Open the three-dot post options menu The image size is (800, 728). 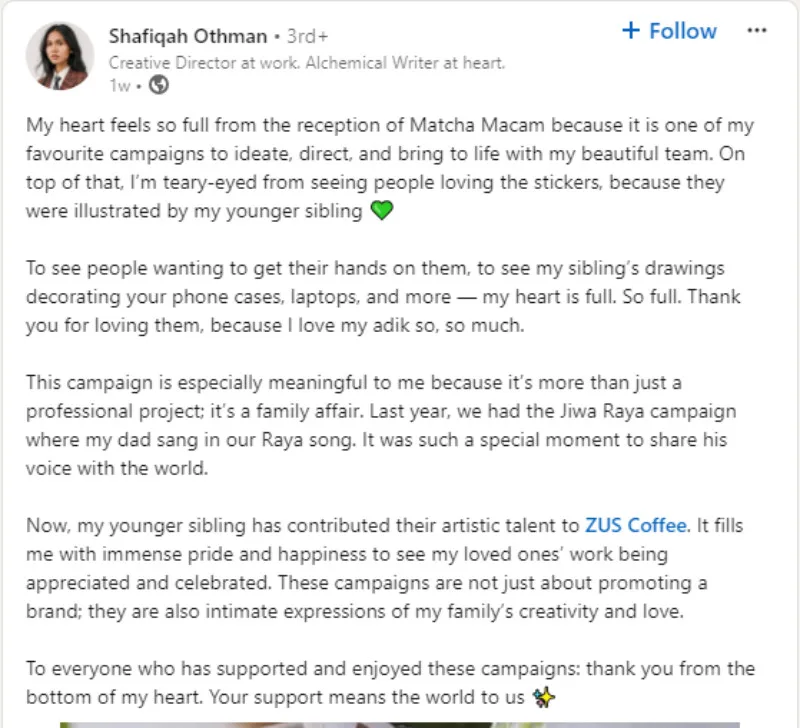(x=757, y=30)
